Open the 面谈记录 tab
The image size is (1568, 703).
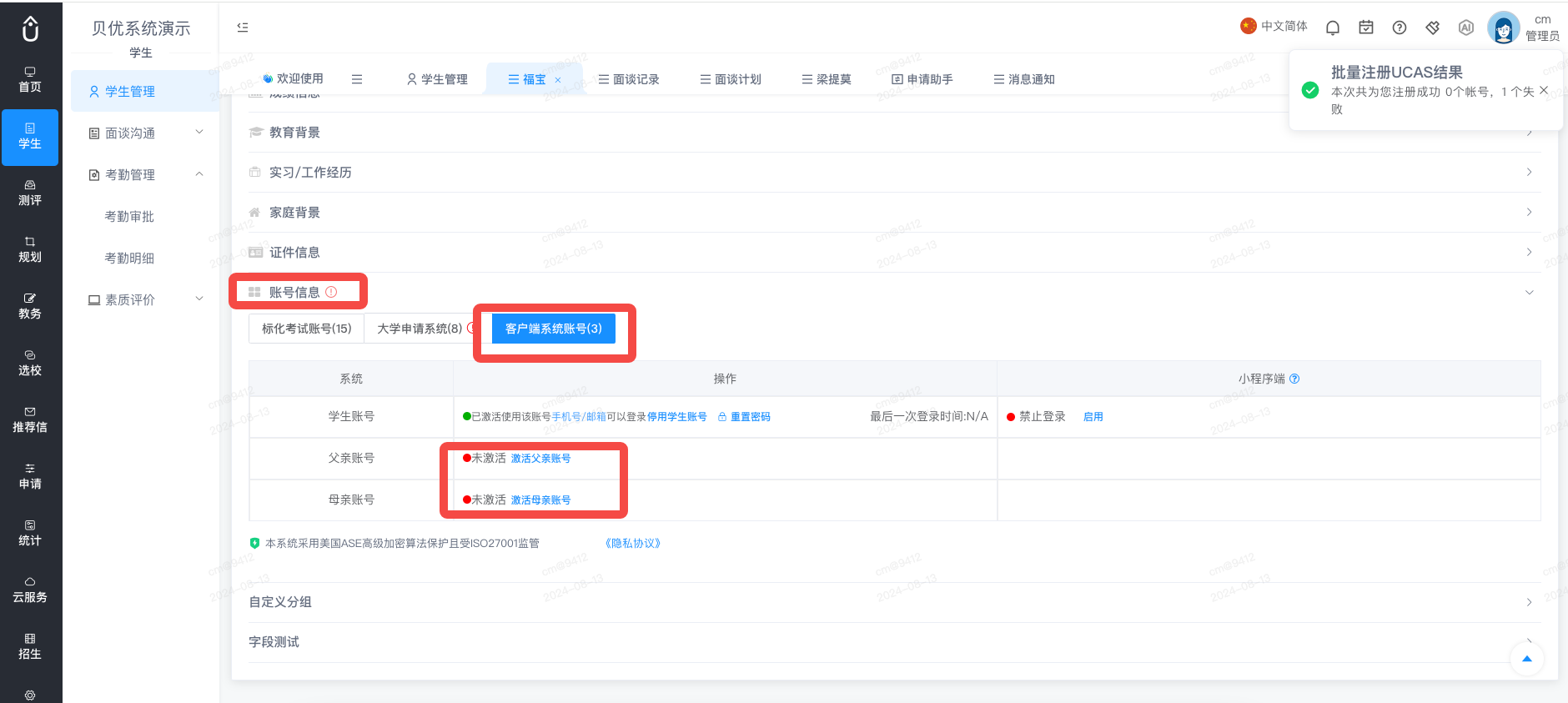pos(629,79)
